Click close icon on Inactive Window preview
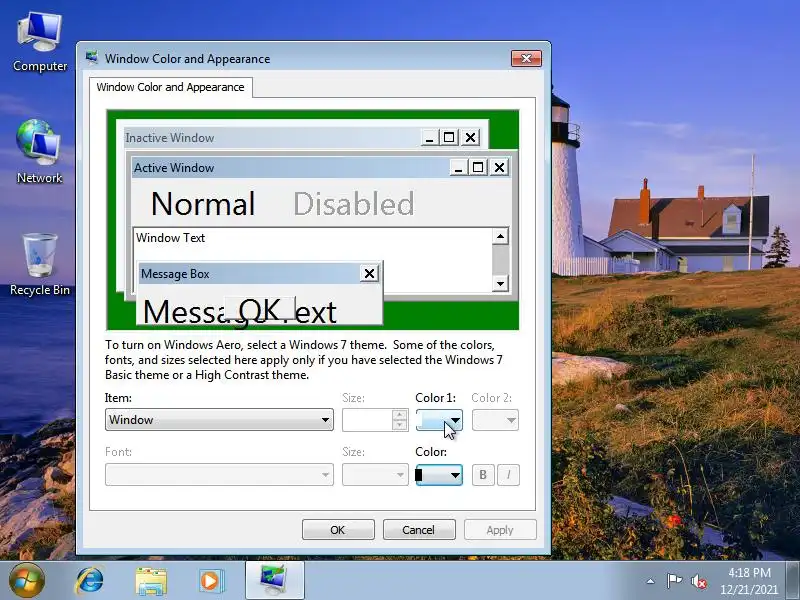Viewport: 800px width, 600px height. pyautogui.click(x=470, y=138)
